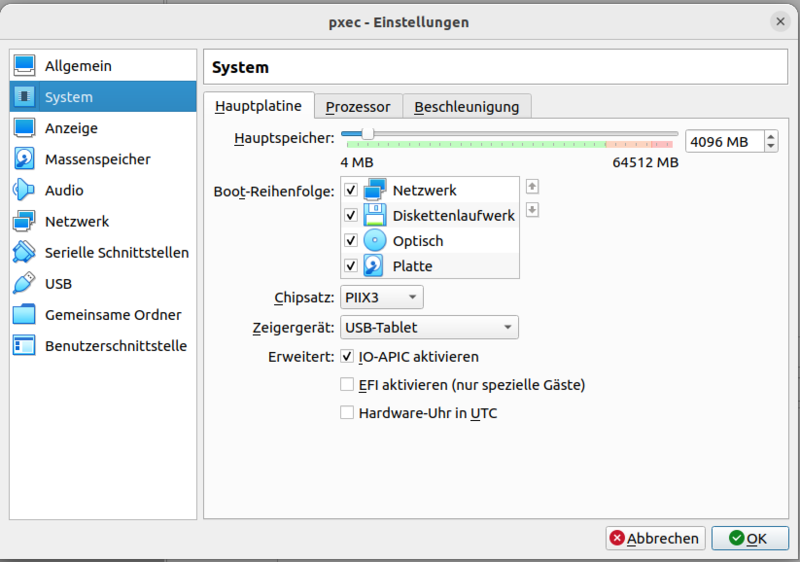Enable EFI aktivieren checkbox

click(x=347, y=385)
